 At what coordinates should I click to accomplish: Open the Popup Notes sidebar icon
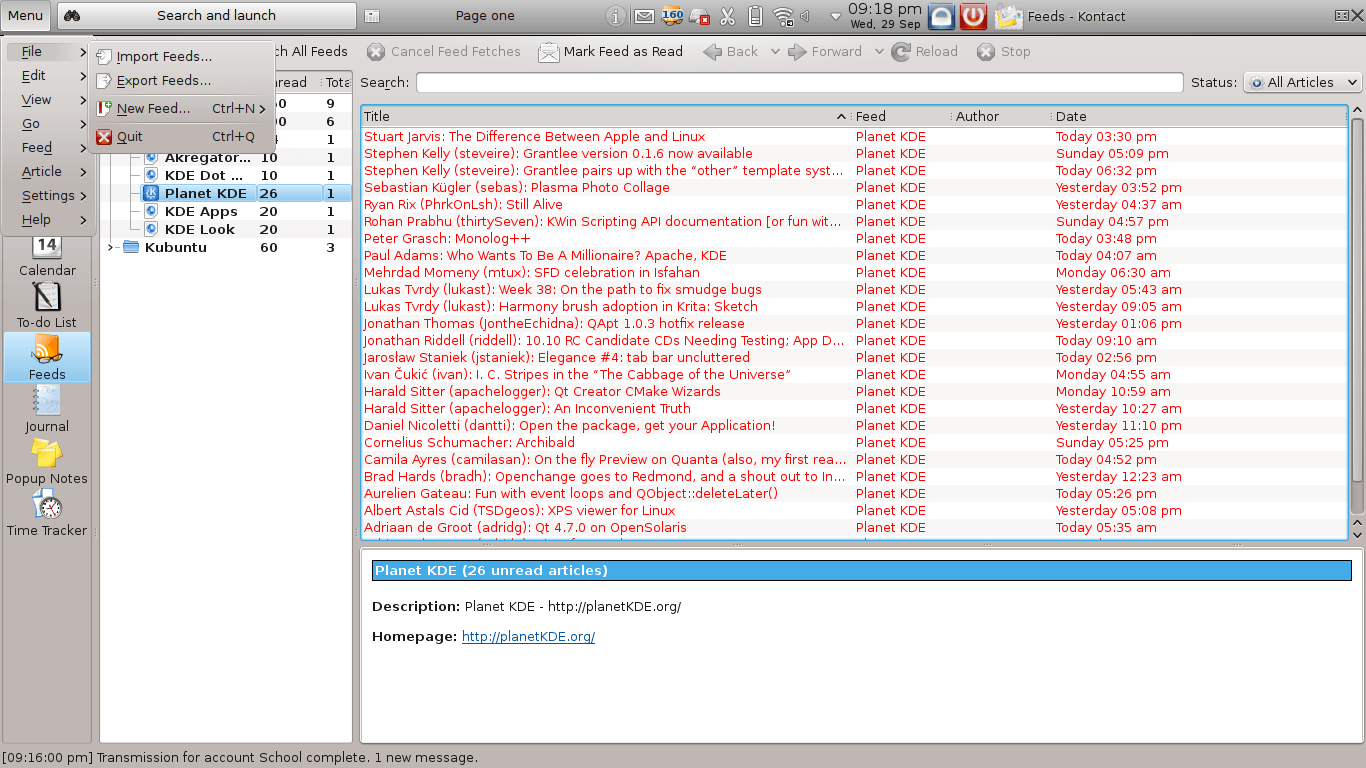[46, 460]
